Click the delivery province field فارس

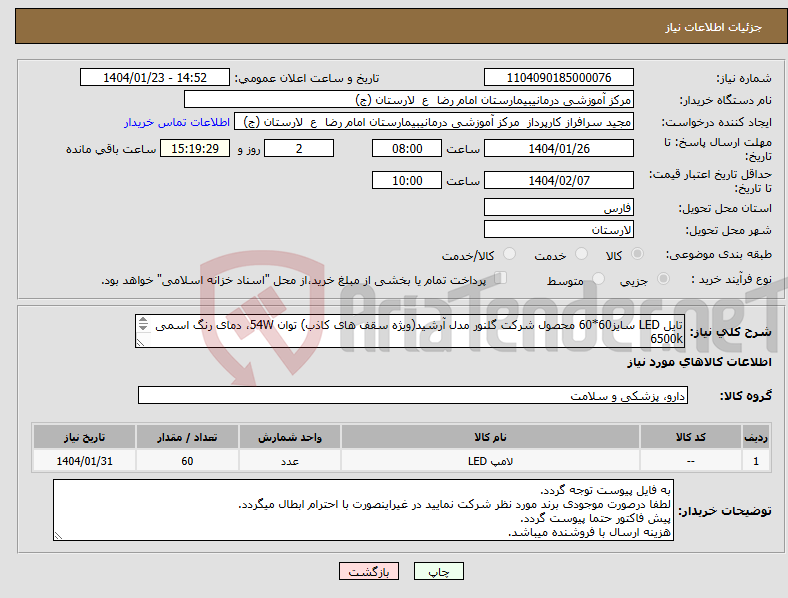558,207
